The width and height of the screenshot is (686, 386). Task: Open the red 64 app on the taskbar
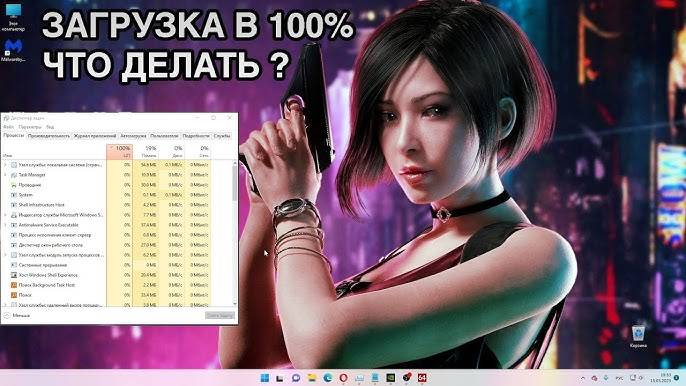(422, 378)
